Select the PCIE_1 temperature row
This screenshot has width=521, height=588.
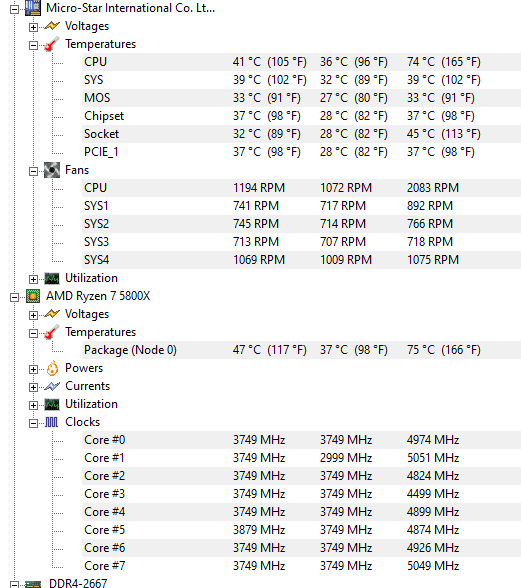click(301, 152)
